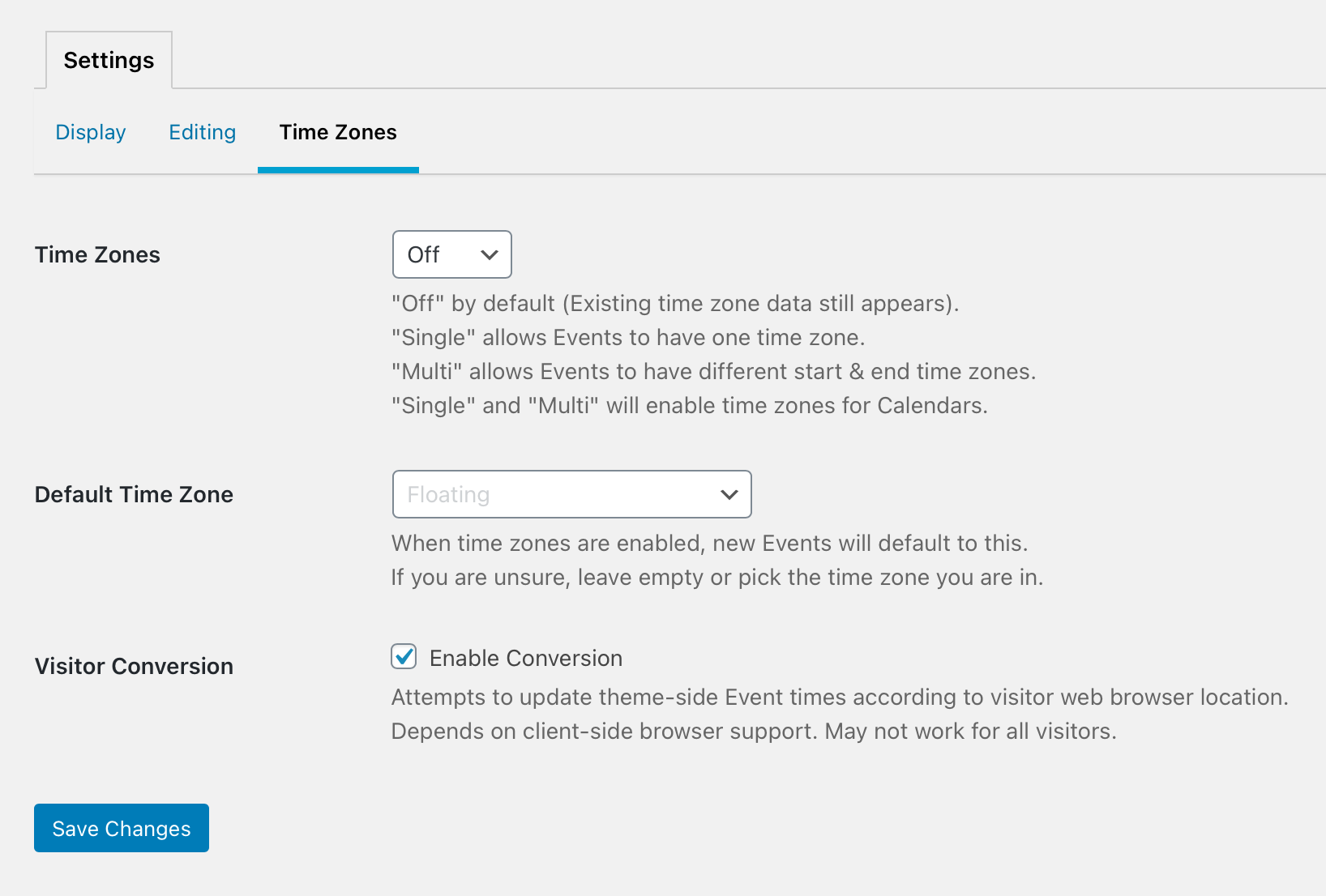Select the Time Zones tab
The image size is (1326, 896).
coord(338,132)
